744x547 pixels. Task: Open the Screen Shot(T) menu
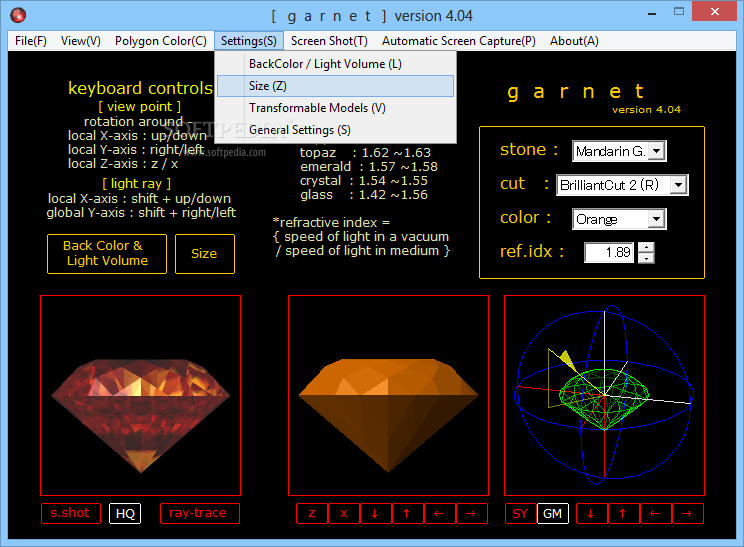coord(329,41)
